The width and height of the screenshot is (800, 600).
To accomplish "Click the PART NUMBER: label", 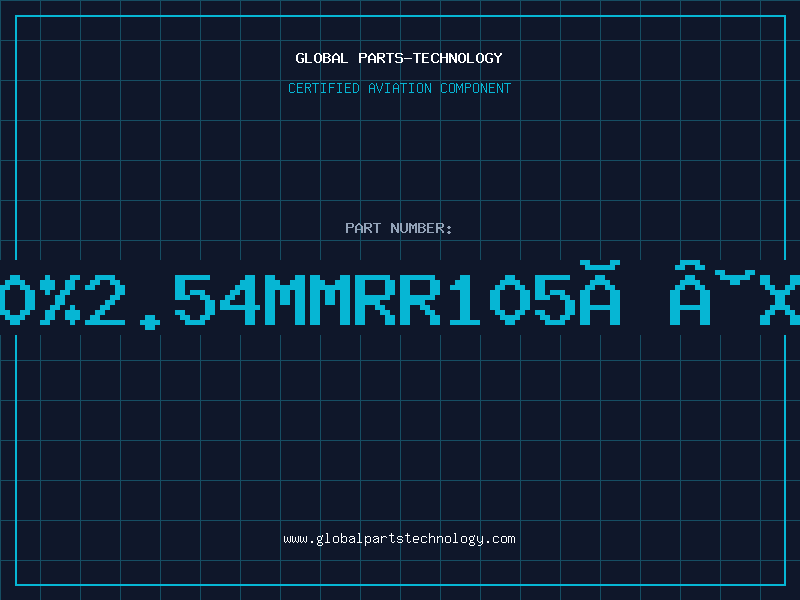I will (x=399, y=228).
